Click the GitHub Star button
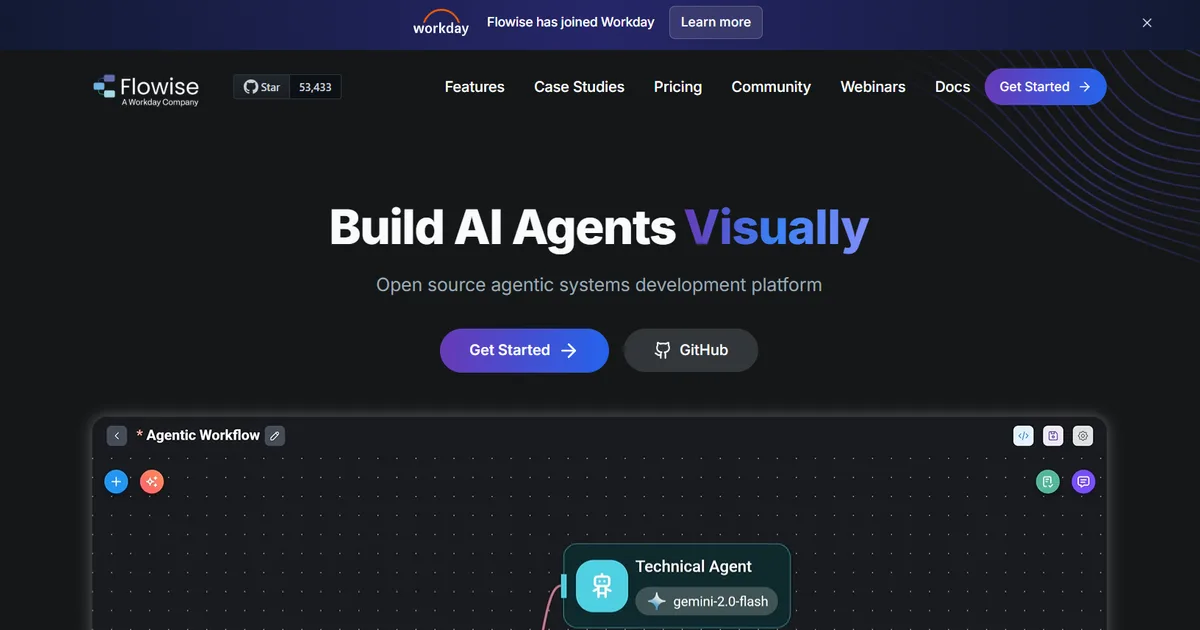Screen dimensions: 1200x630 click(262, 87)
